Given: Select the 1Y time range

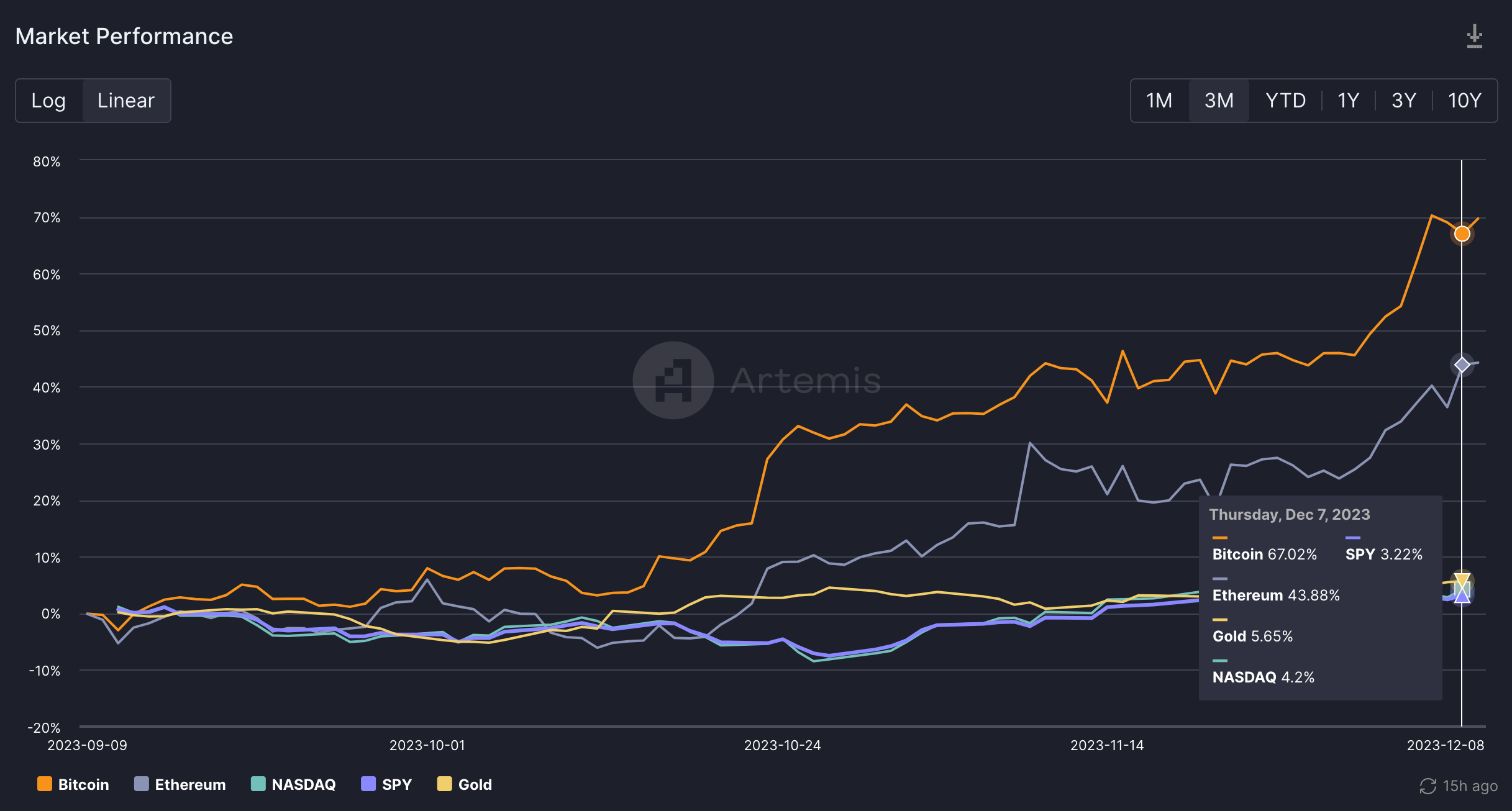Looking at the screenshot, I should tap(1348, 101).
